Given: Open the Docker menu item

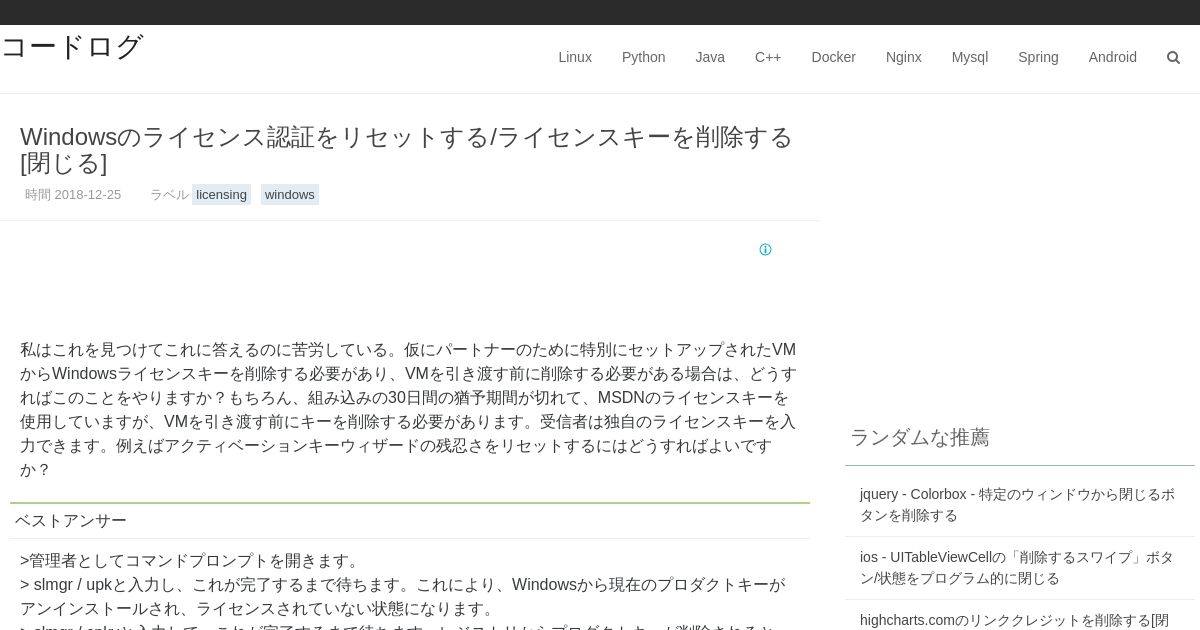Looking at the screenshot, I should pos(833,57).
